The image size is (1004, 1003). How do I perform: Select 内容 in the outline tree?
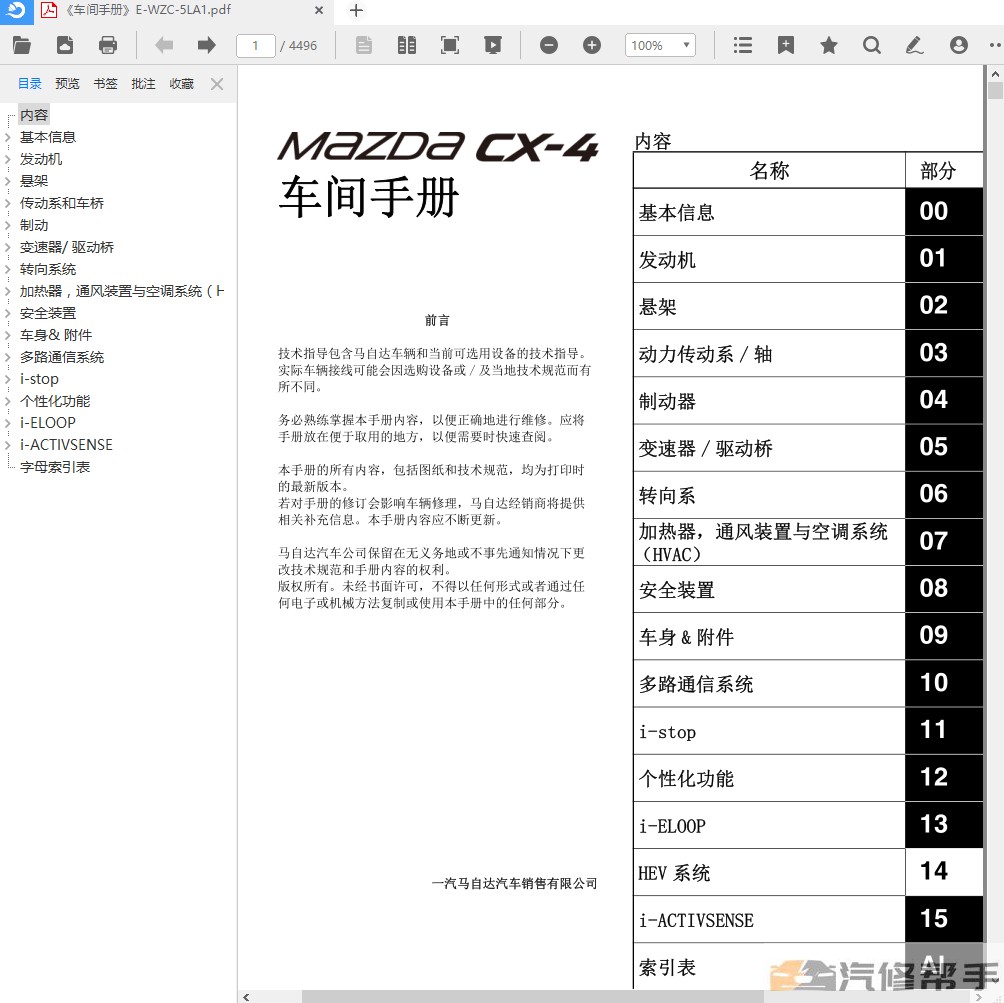34,115
